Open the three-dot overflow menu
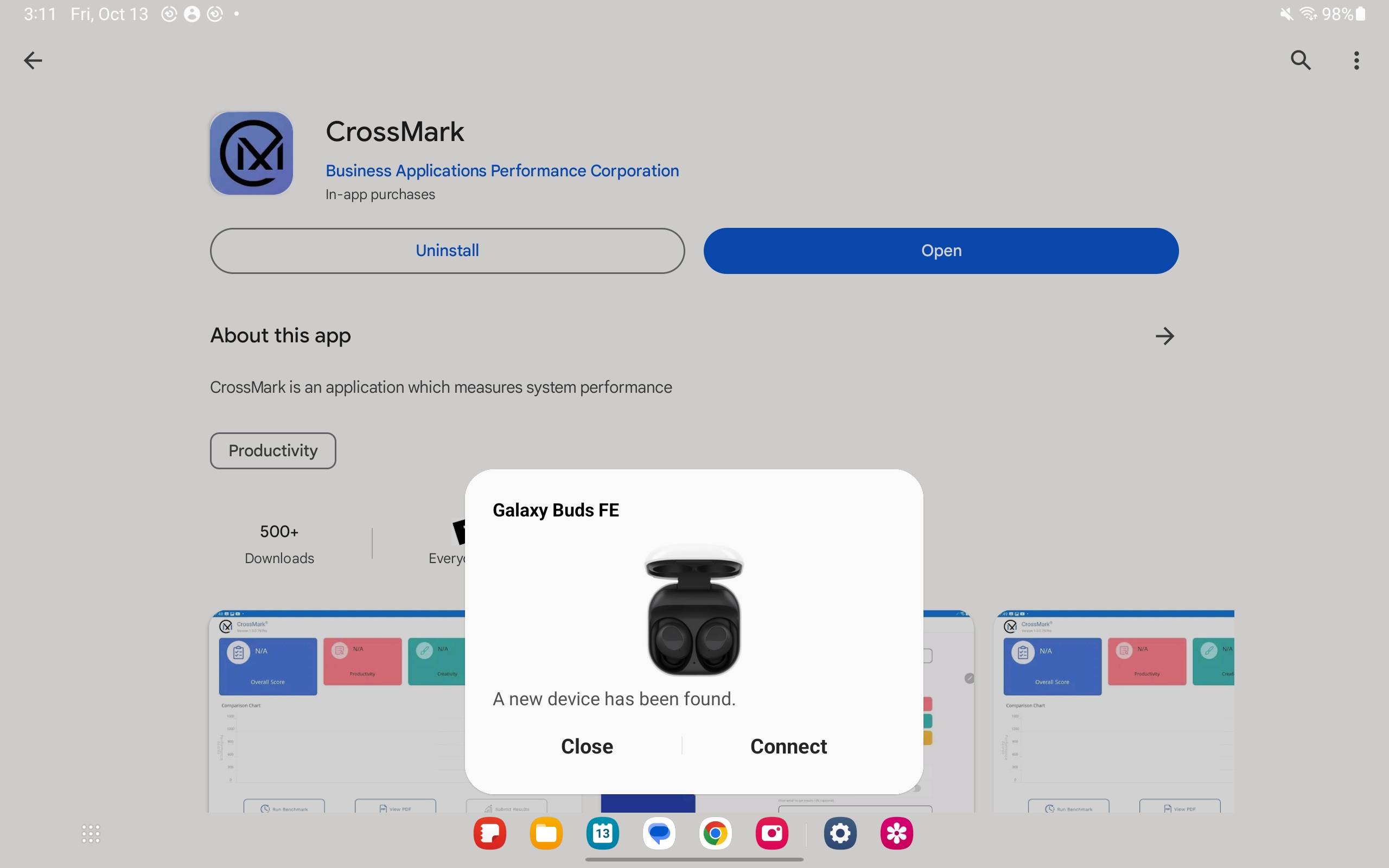The image size is (1389, 868). [x=1356, y=60]
